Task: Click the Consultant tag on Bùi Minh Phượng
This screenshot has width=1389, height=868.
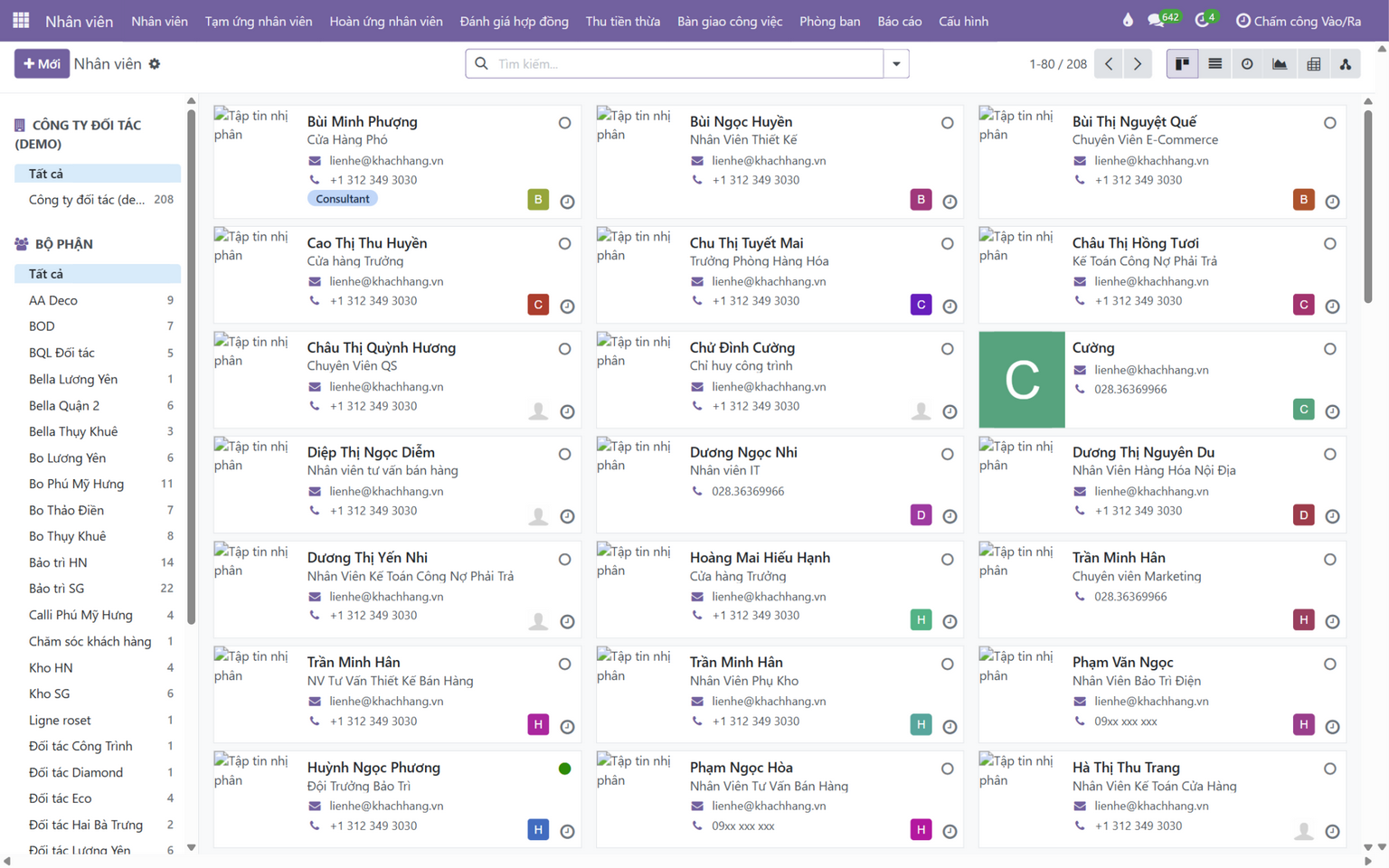Action: pos(343,199)
